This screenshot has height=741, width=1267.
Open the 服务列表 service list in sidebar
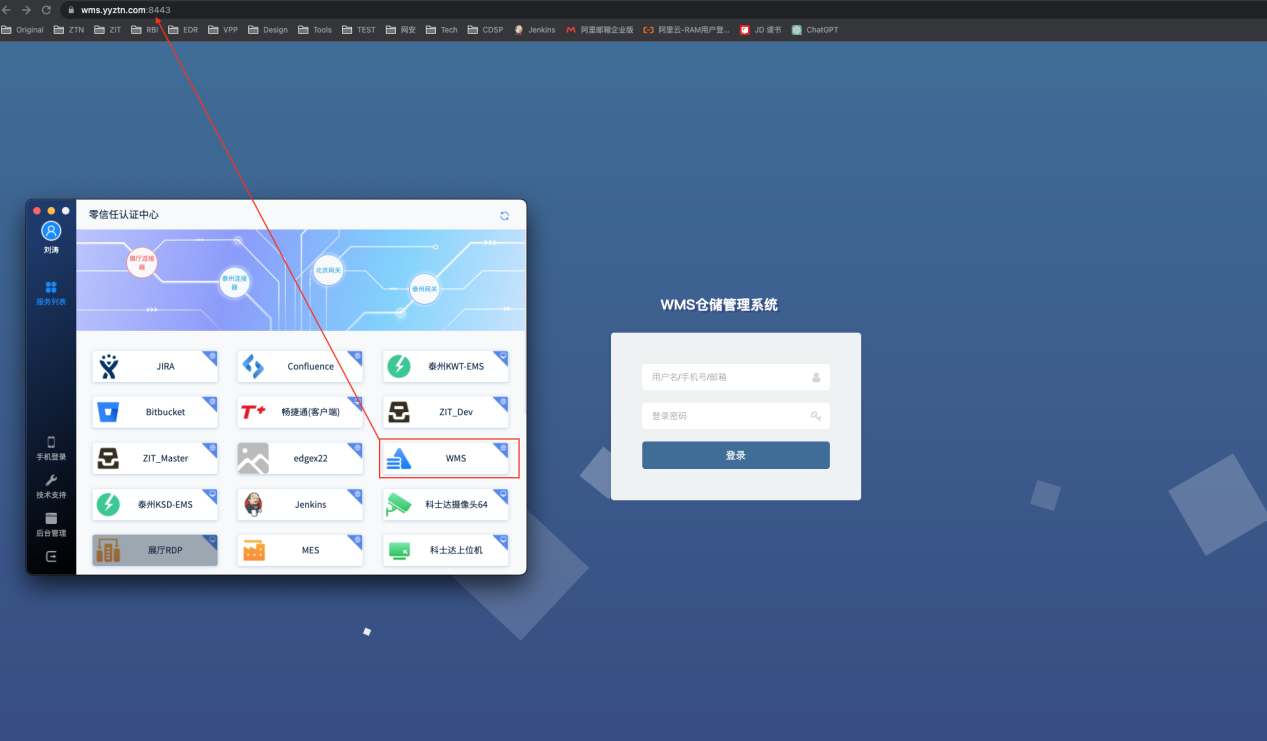[50, 292]
